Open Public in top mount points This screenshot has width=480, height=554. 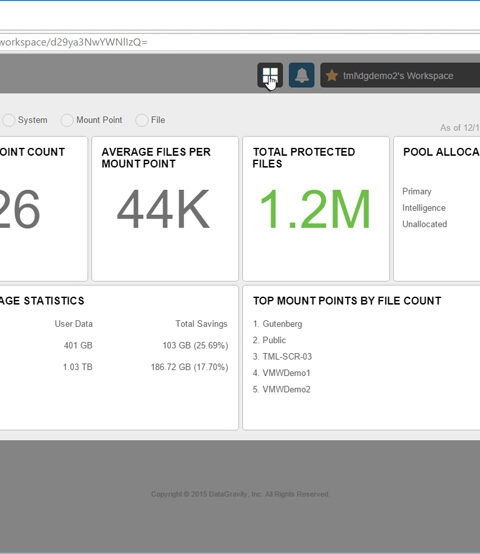tap(274, 340)
